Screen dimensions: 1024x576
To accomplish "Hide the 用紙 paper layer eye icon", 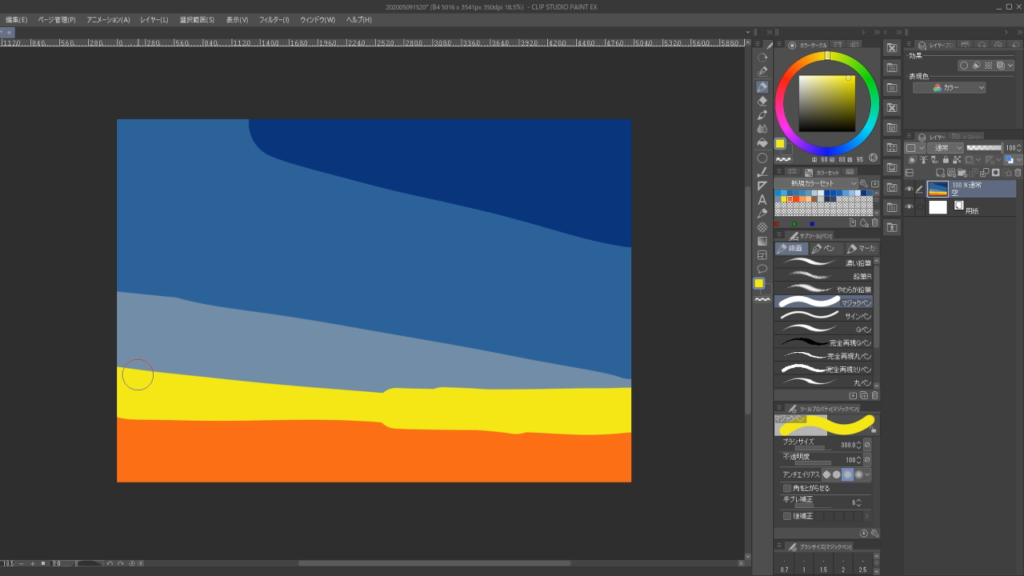I will click(909, 206).
